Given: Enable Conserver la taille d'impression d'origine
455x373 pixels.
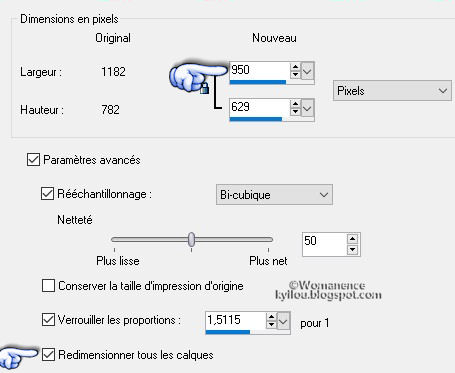Looking at the screenshot, I should click(48, 286).
